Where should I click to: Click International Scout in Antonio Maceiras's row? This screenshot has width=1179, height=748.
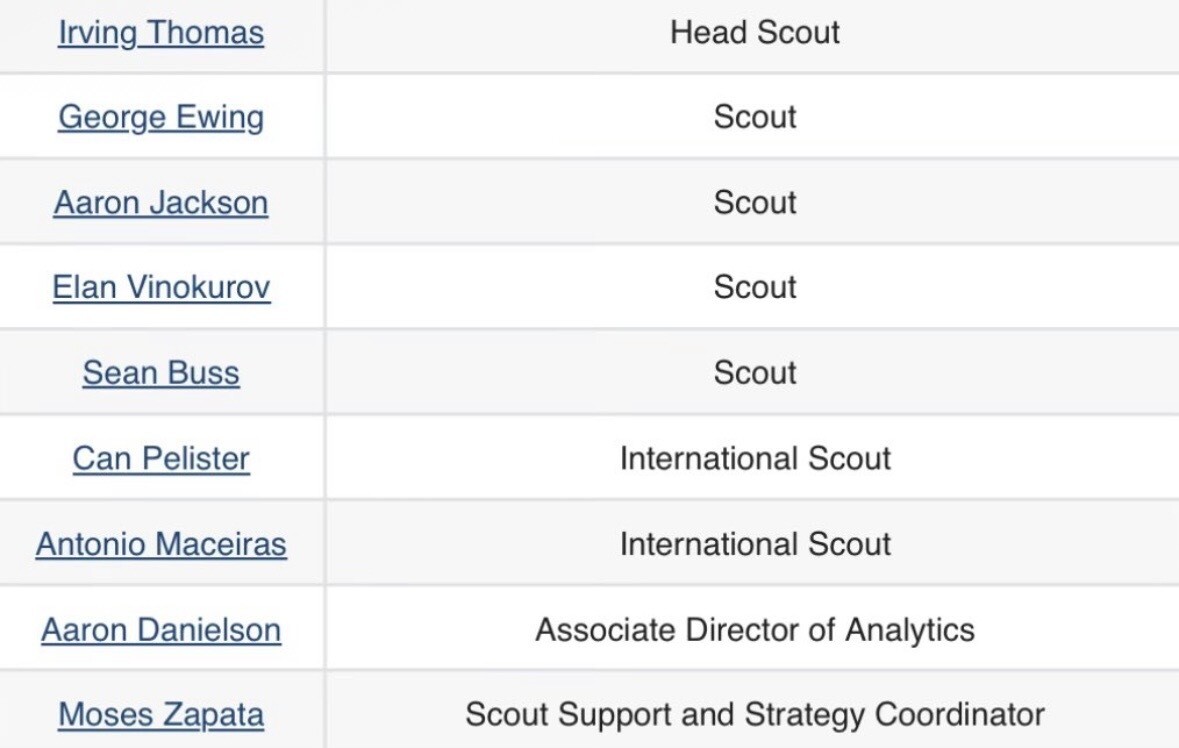[x=755, y=544]
